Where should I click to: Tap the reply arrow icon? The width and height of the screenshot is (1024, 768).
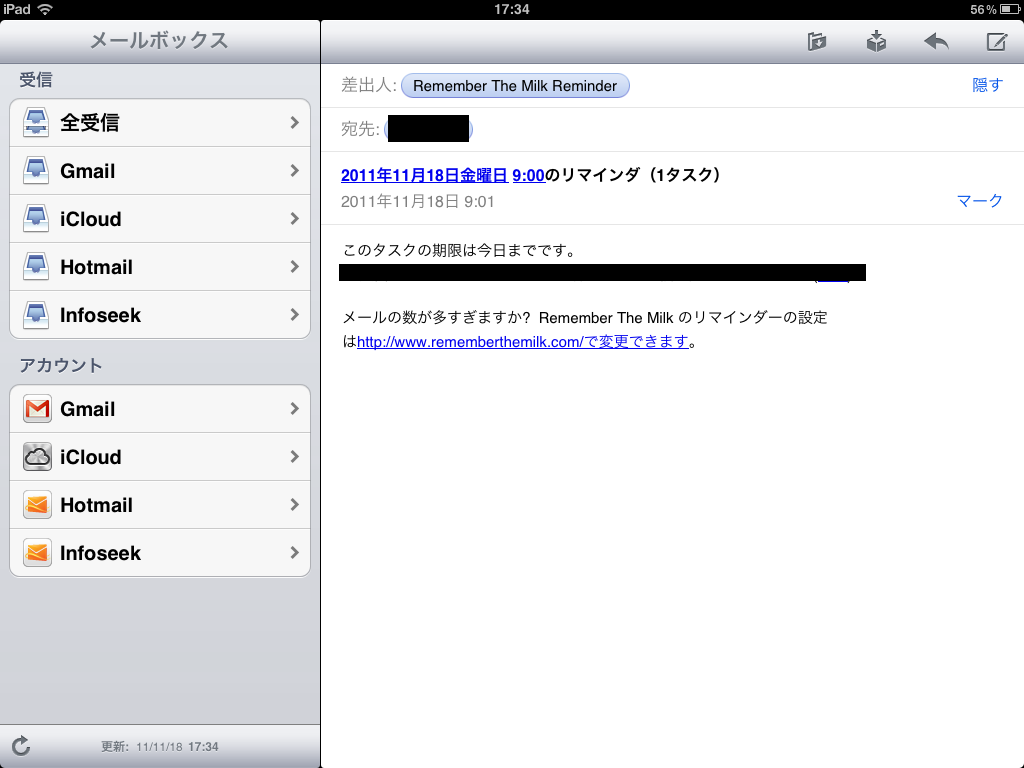[x=936, y=42]
